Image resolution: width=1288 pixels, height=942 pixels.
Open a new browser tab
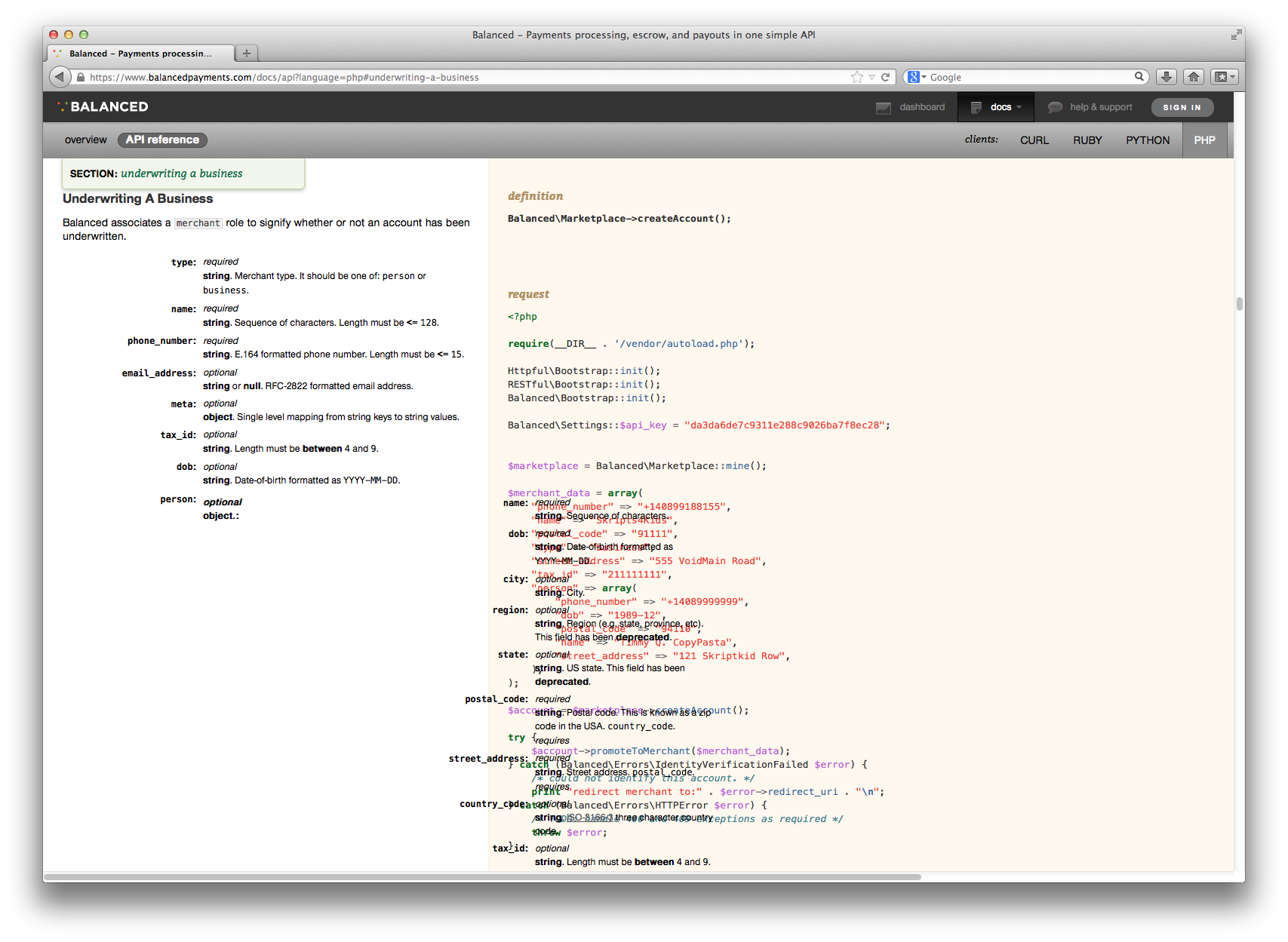click(246, 53)
